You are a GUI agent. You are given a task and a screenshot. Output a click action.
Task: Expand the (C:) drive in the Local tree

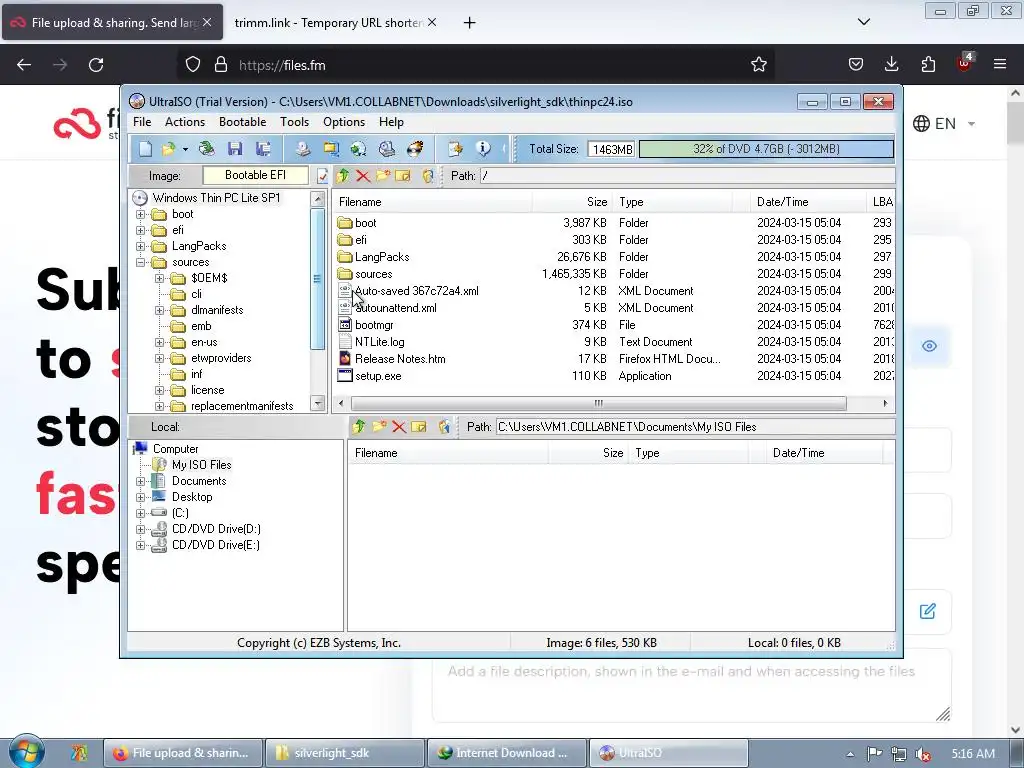coord(140,513)
